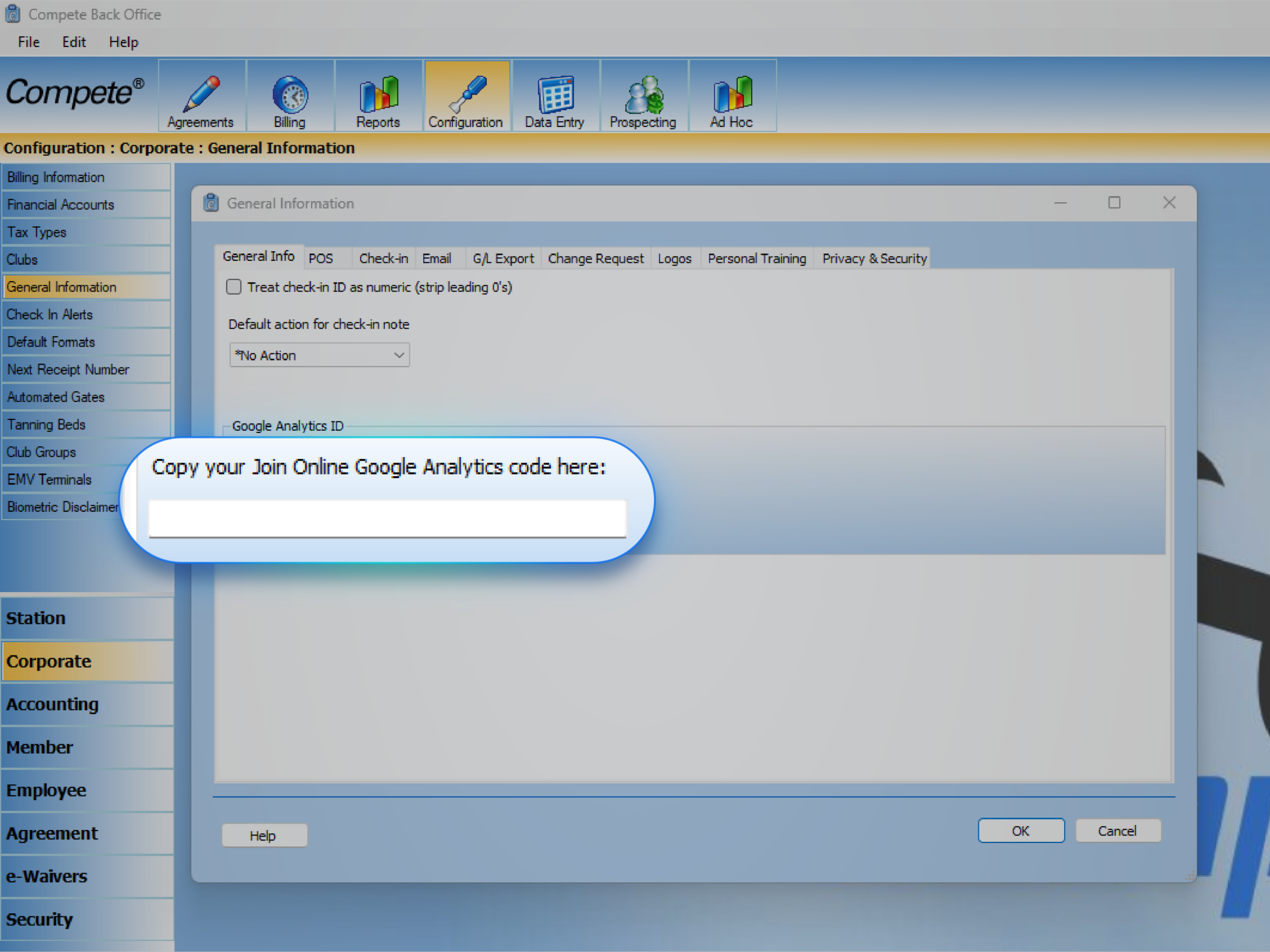This screenshot has height=952, width=1270.
Task: Open the Reports chart icon
Action: (x=379, y=96)
